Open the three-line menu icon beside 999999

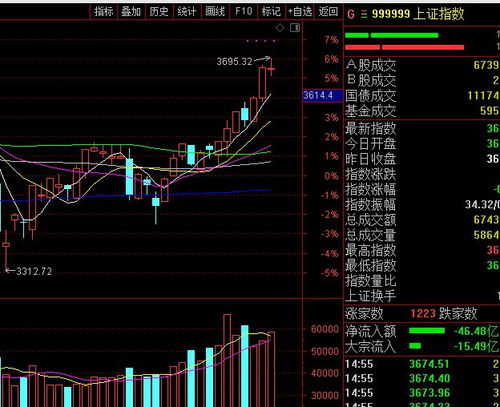tap(364, 14)
